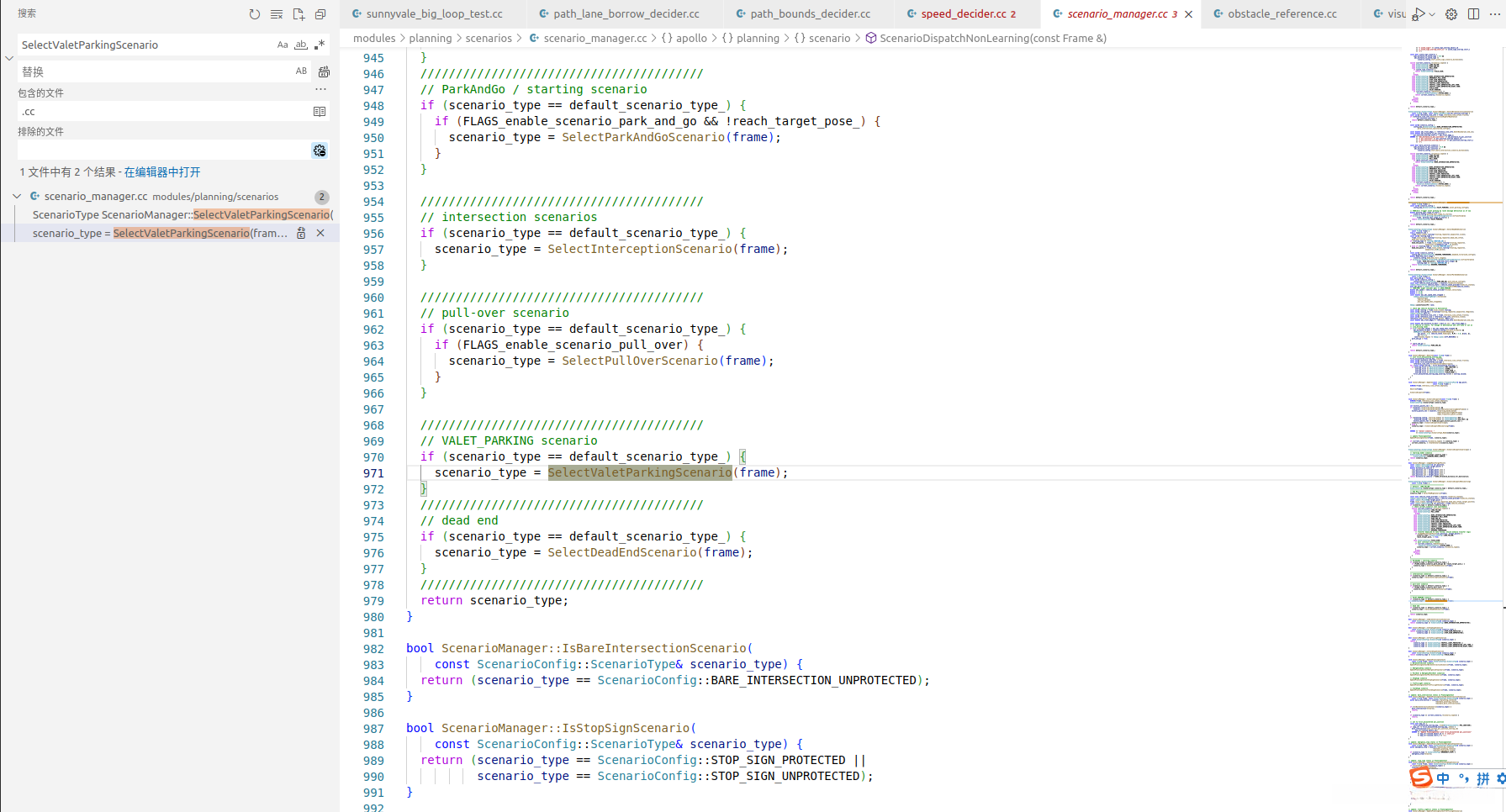Image resolution: width=1506 pixels, height=812 pixels.
Task: Collapse scenario_manager.cc search result group
Action: pyautogui.click(x=17, y=197)
